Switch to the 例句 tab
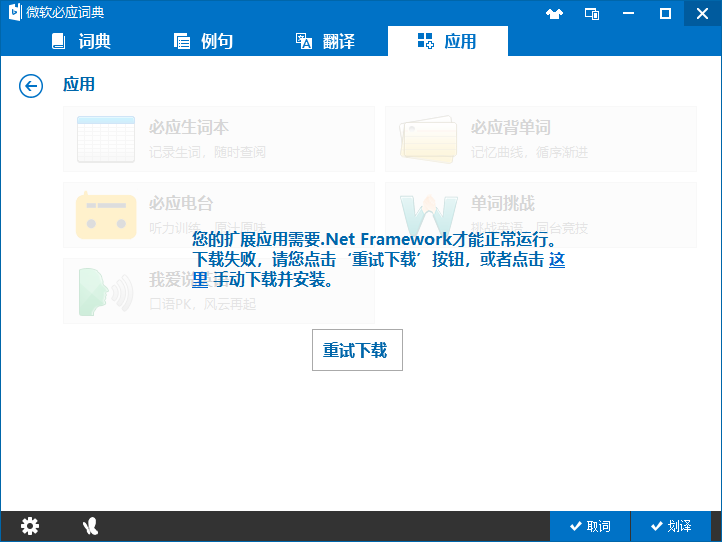The height and width of the screenshot is (542, 722). point(203,41)
